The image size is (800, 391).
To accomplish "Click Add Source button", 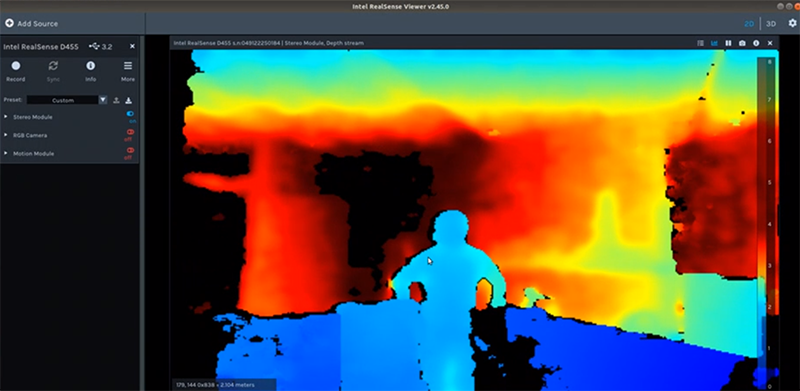I will (x=32, y=23).
